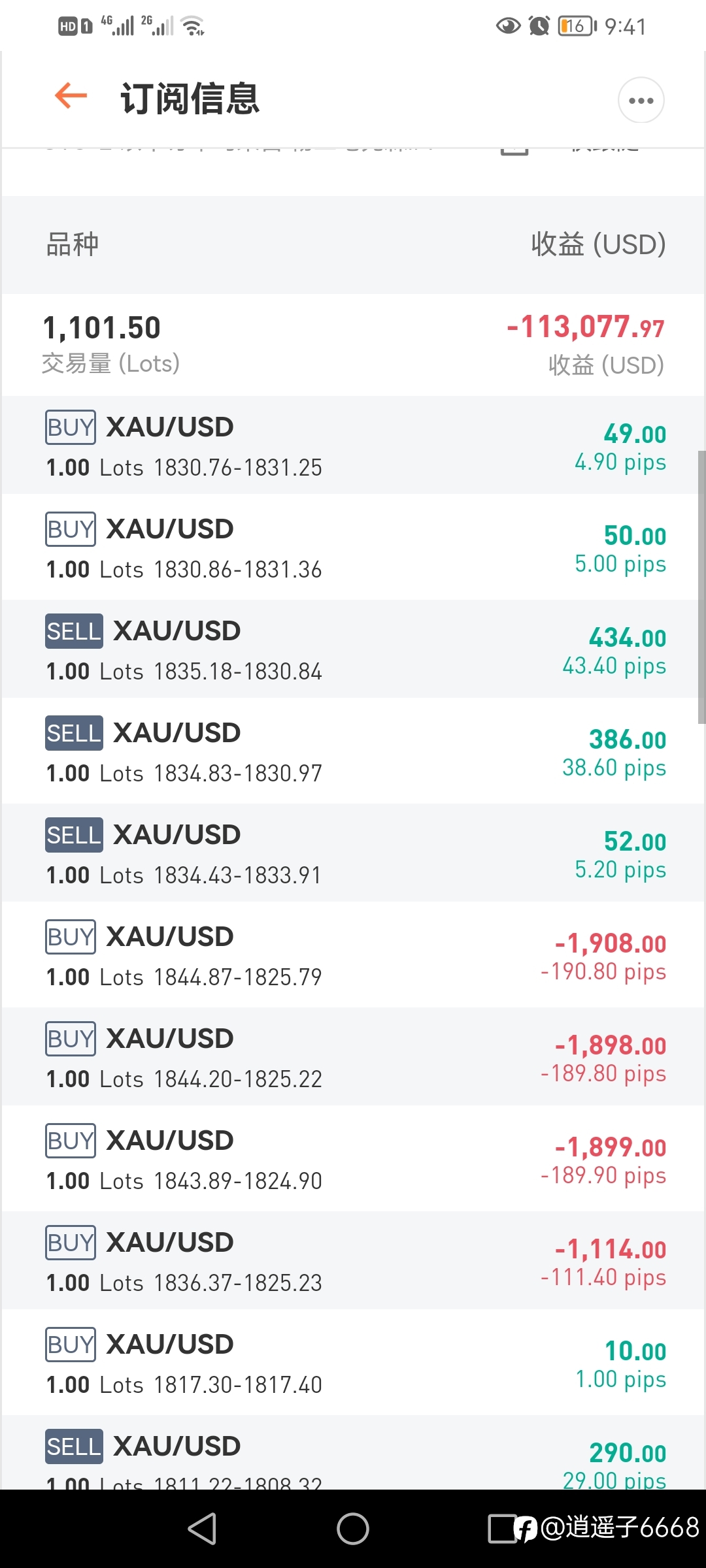
Task: Tap the total -113,077.97 profit summary
Action: [586, 327]
